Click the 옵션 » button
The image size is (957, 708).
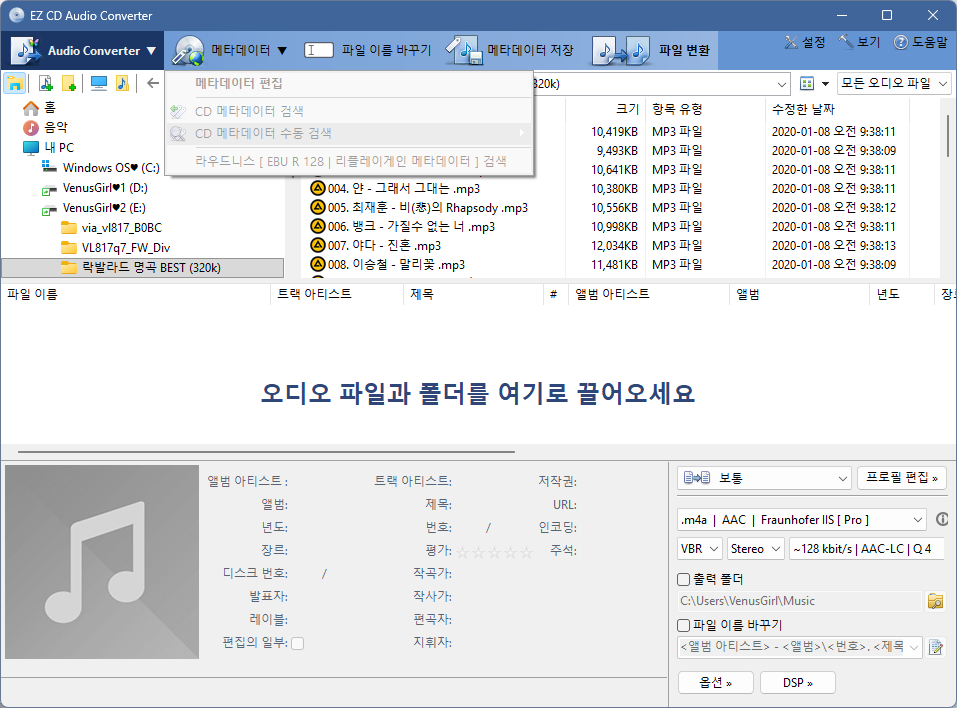pos(715,682)
